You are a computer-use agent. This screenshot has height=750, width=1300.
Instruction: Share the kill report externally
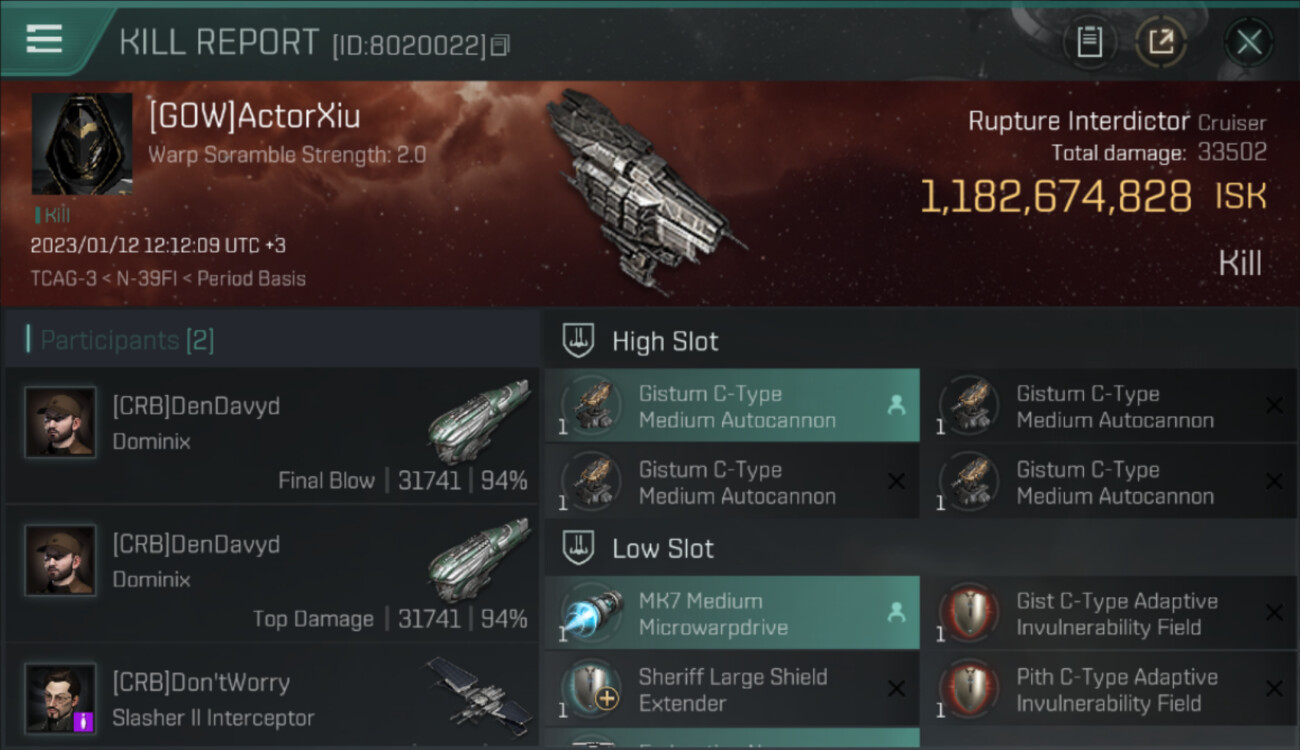click(1161, 42)
